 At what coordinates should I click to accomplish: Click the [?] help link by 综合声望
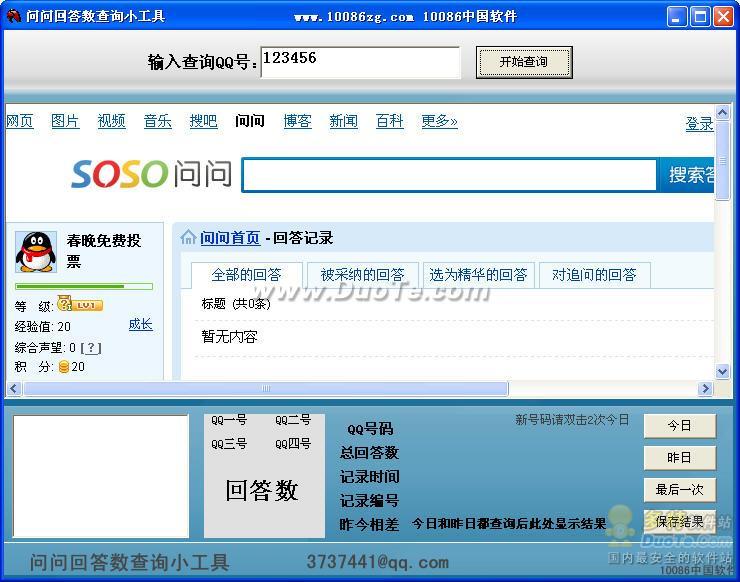pos(91,348)
